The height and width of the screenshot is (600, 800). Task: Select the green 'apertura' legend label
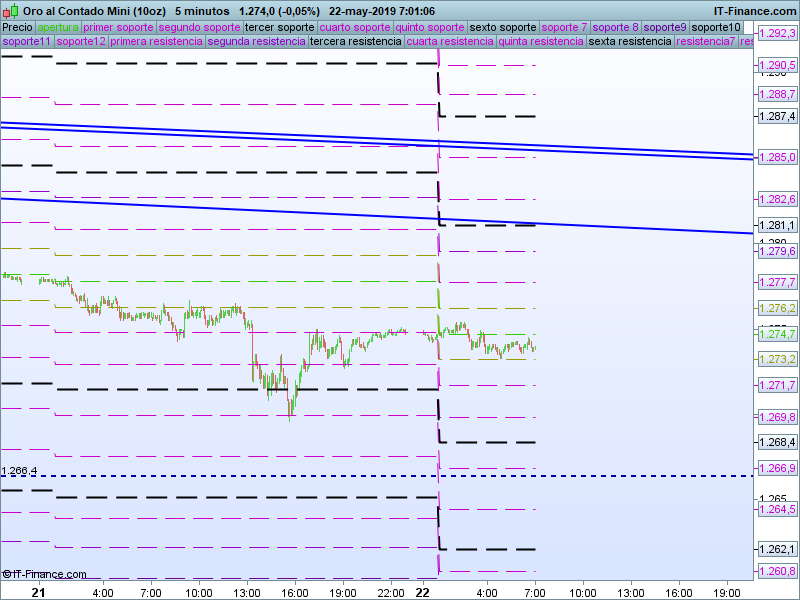click(x=58, y=28)
